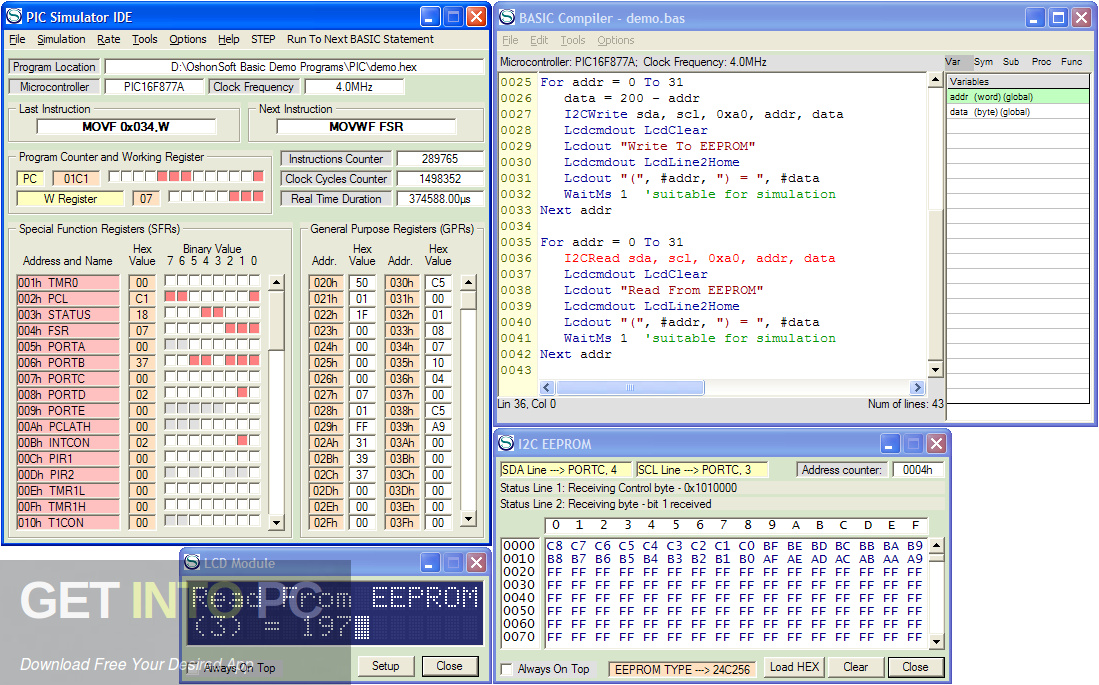Viewport: 1099px width, 685px height.
Task: Click code editor vertical scroll down arrow
Action: click(x=935, y=369)
